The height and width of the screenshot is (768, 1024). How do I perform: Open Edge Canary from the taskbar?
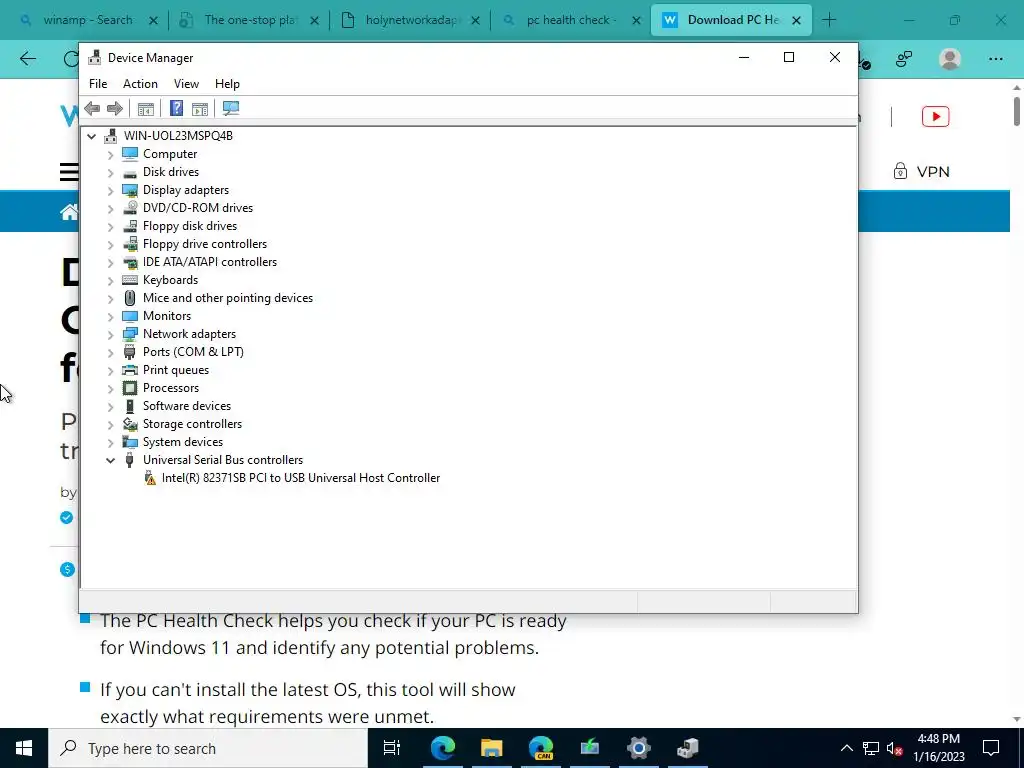(541, 748)
